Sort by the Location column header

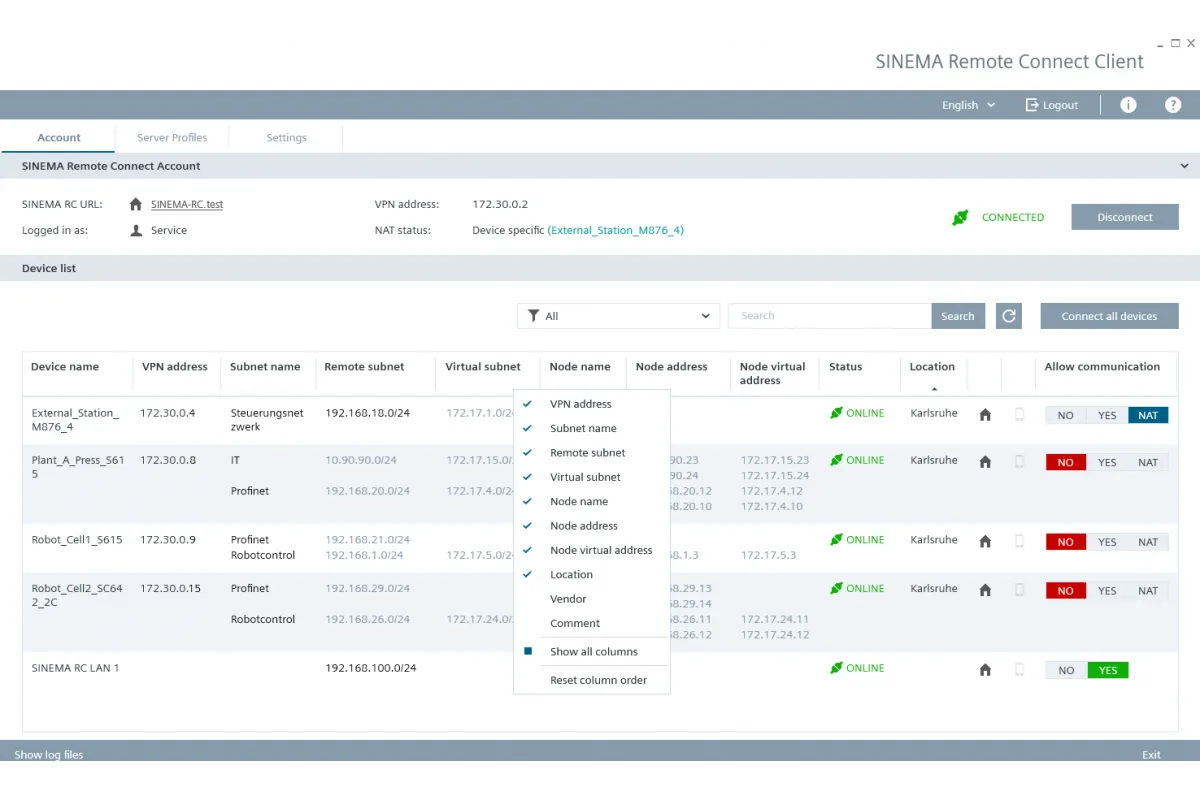coord(932,367)
